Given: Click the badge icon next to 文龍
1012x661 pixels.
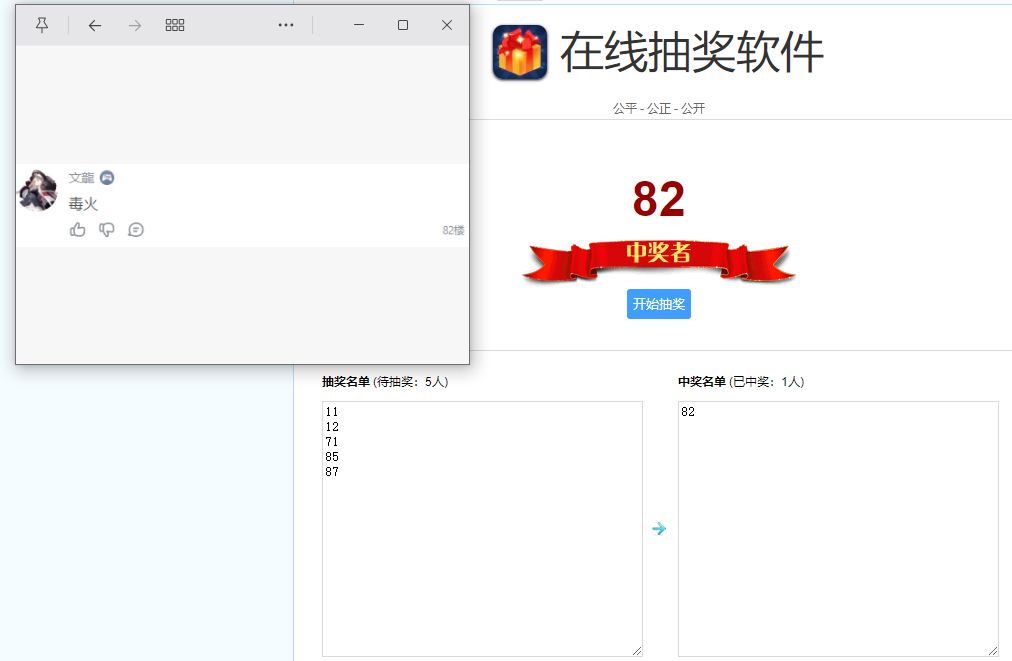Looking at the screenshot, I should (107, 178).
